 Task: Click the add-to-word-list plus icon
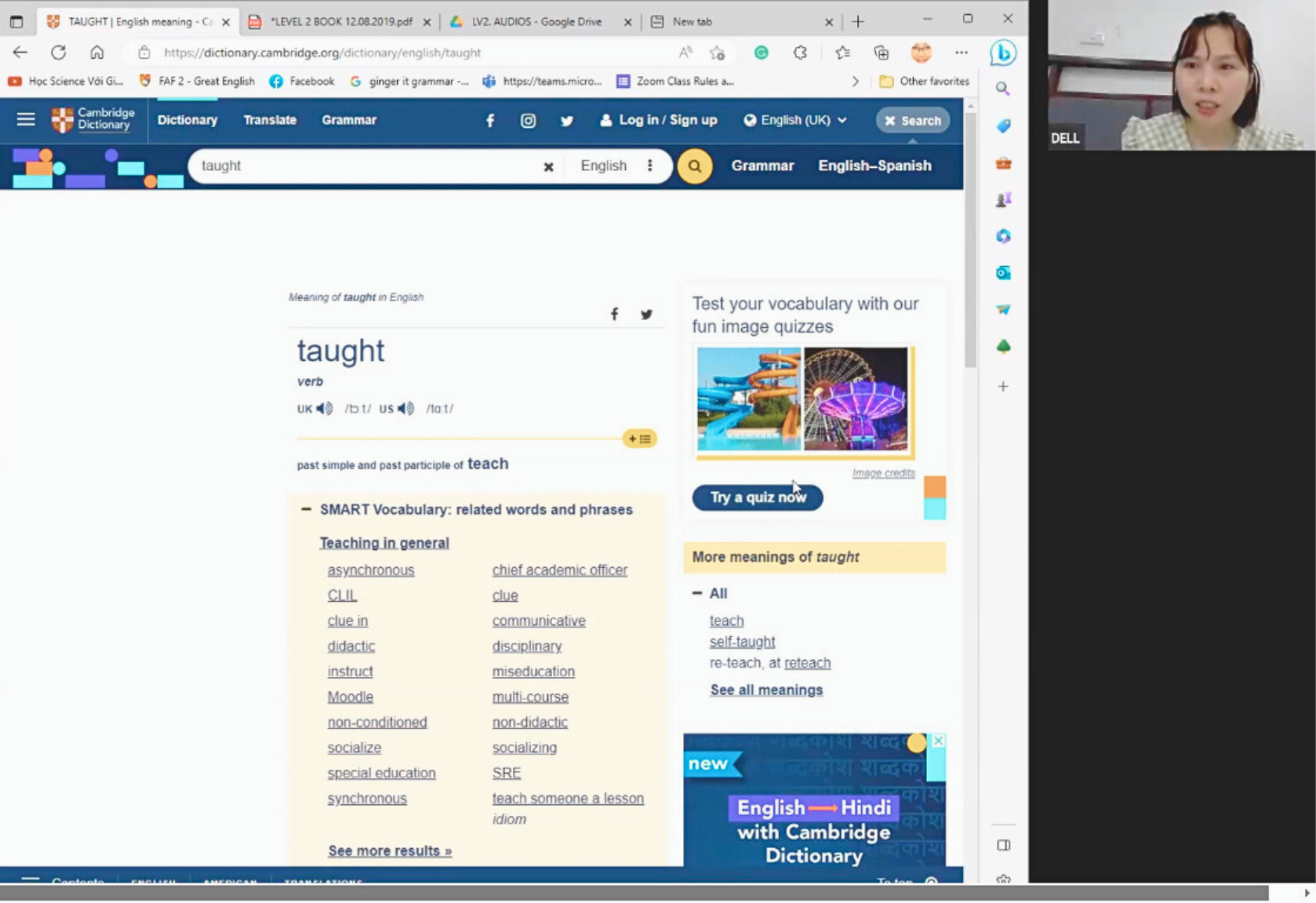639,439
